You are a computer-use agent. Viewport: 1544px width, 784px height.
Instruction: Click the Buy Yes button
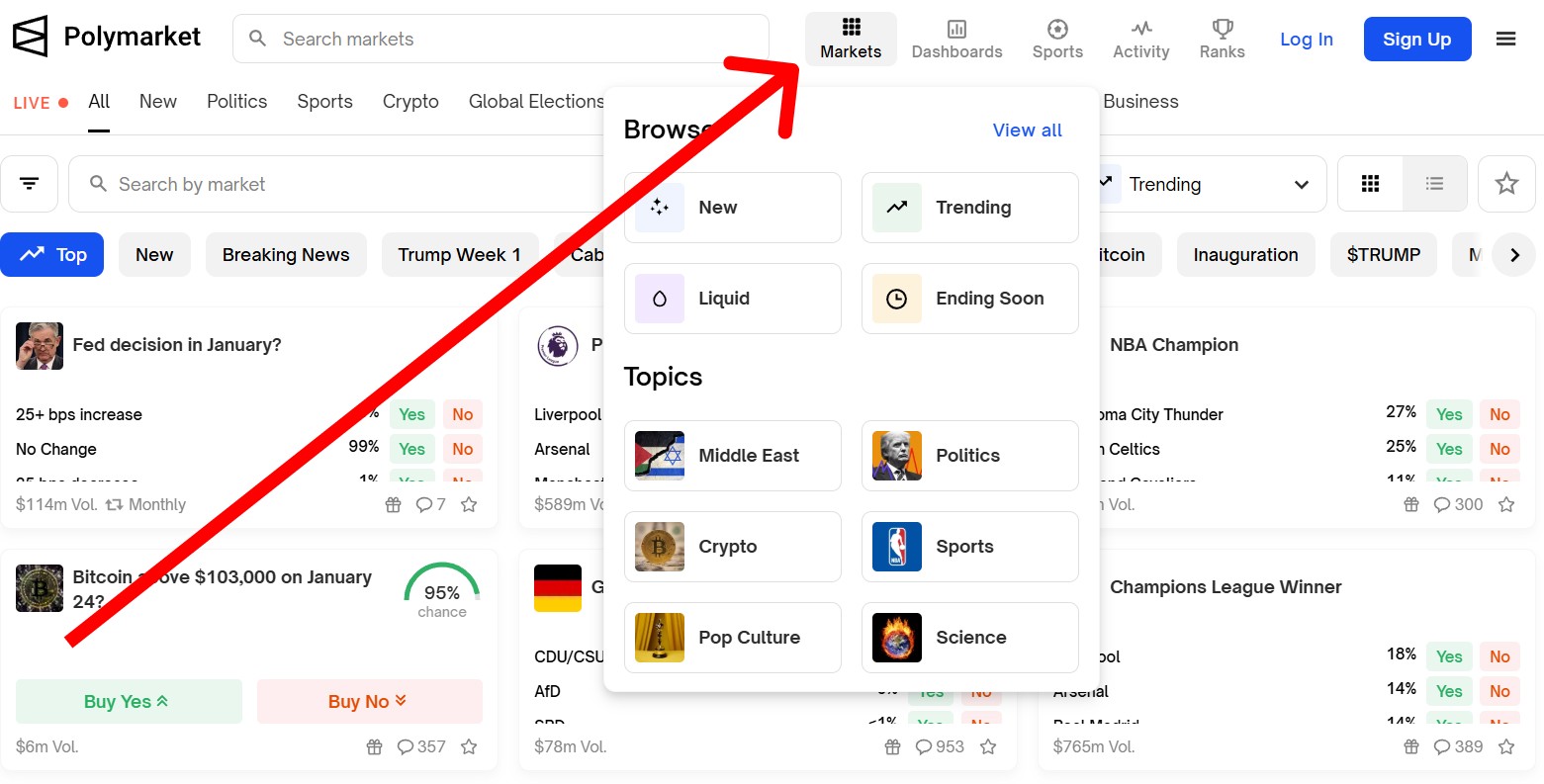click(x=129, y=702)
